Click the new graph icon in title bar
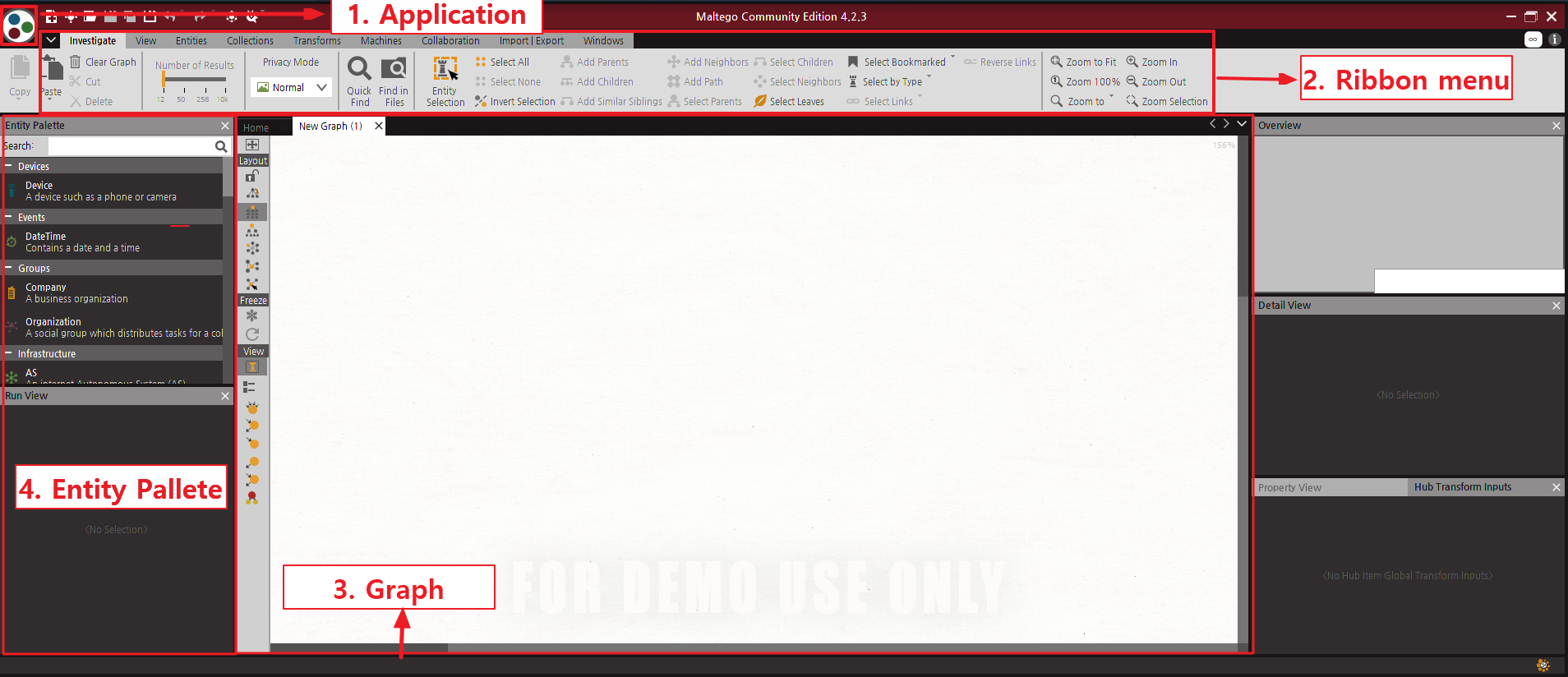 [51, 16]
